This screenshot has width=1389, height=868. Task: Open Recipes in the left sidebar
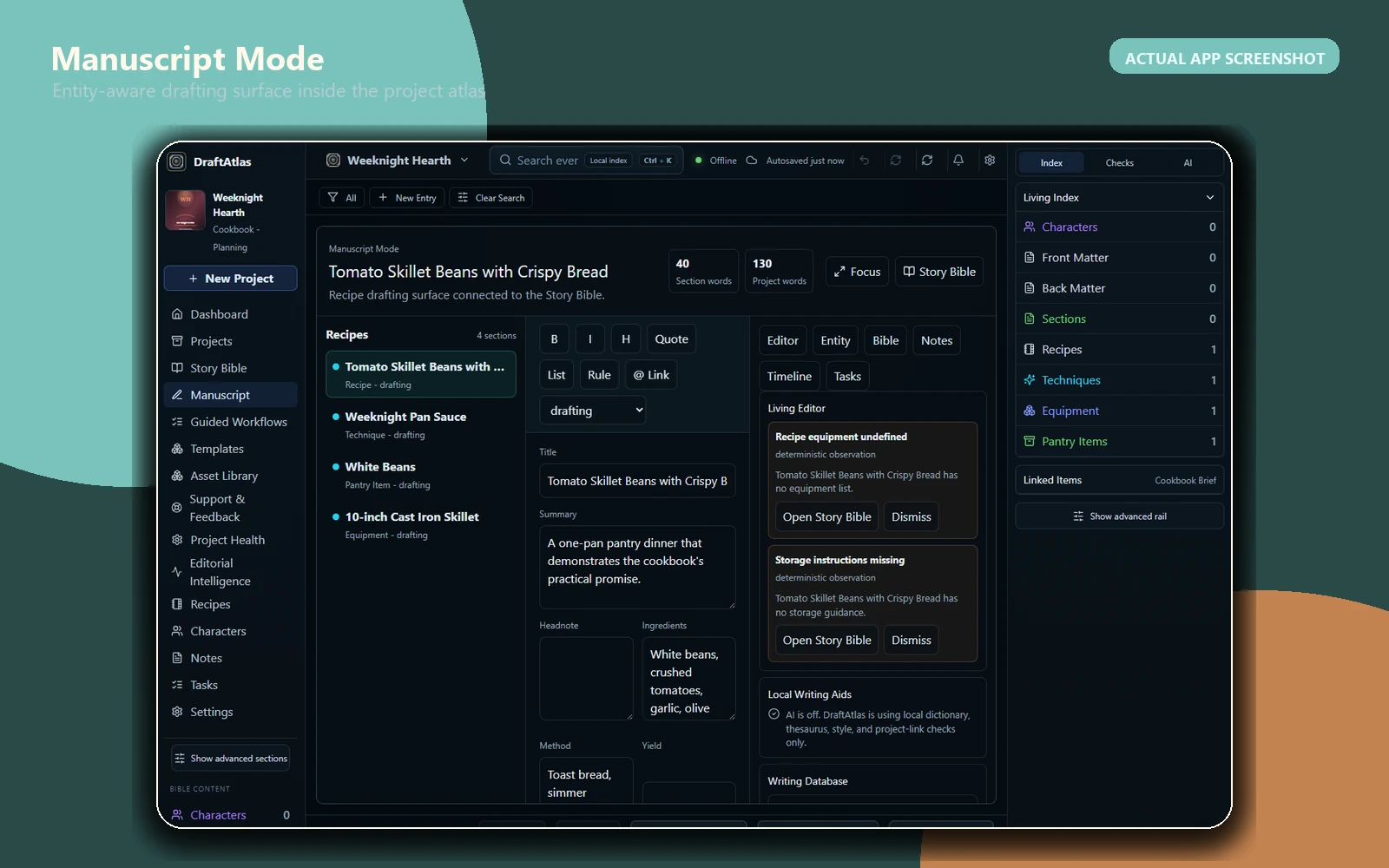(231, 604)
